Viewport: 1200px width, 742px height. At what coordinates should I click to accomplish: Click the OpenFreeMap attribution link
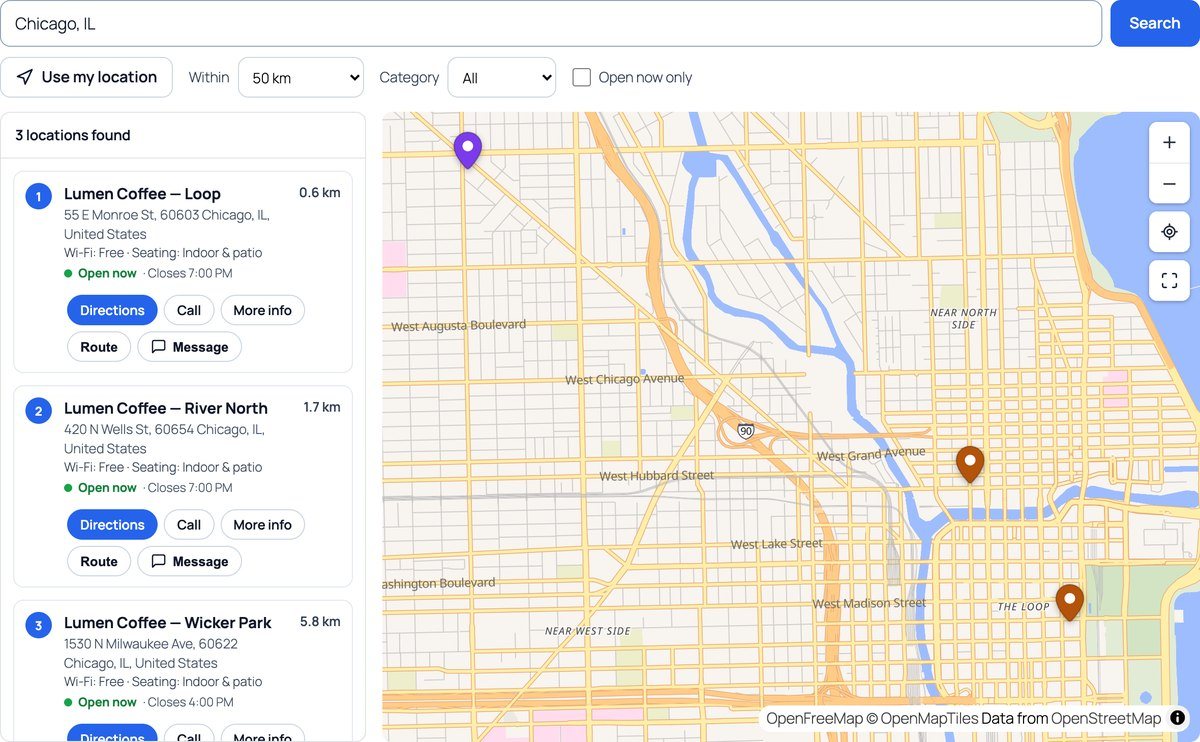pyautogui.click(x=814, y=718)
